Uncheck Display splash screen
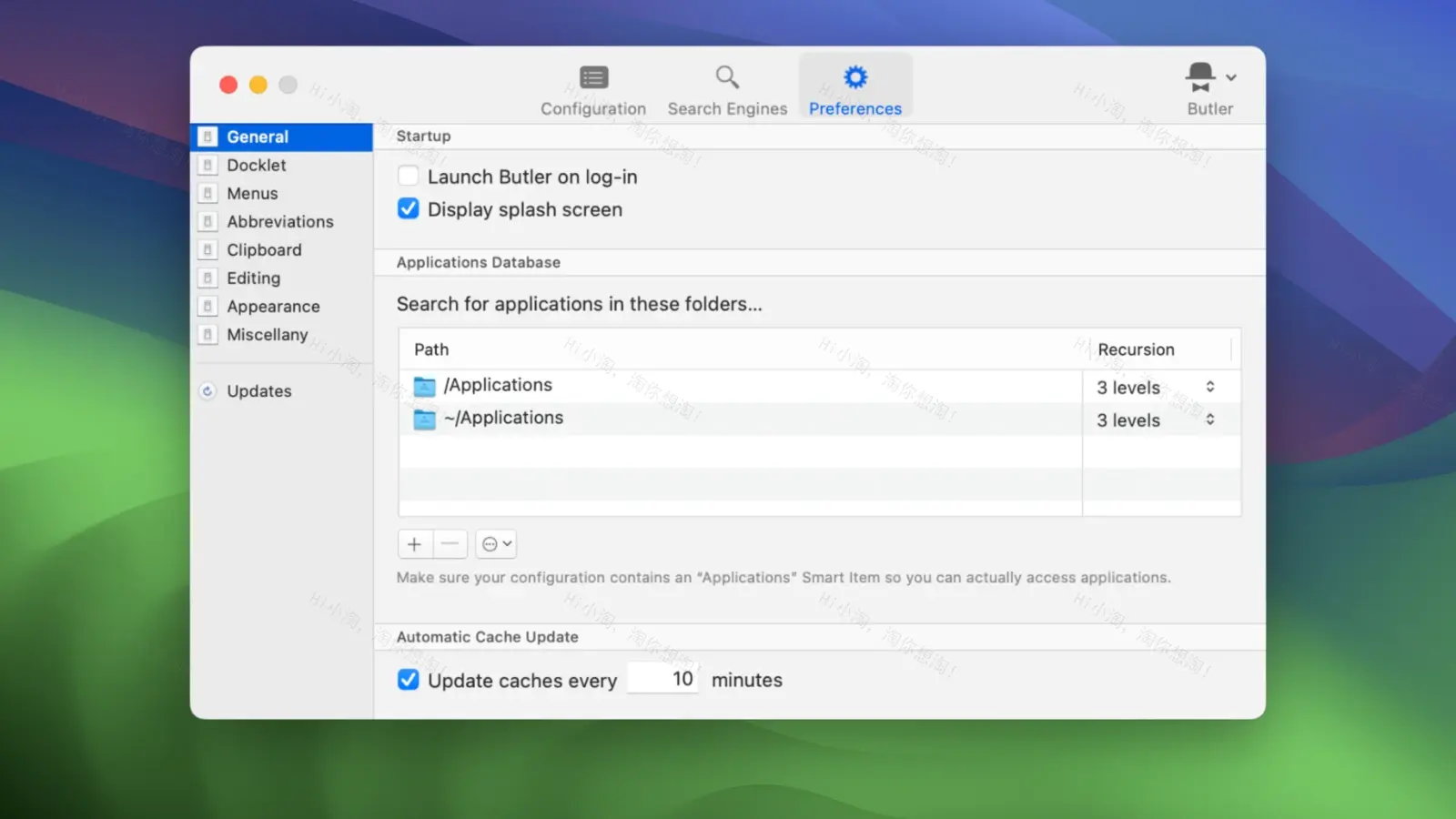This screenshot has height=819, width=1456. pos(408,208)
